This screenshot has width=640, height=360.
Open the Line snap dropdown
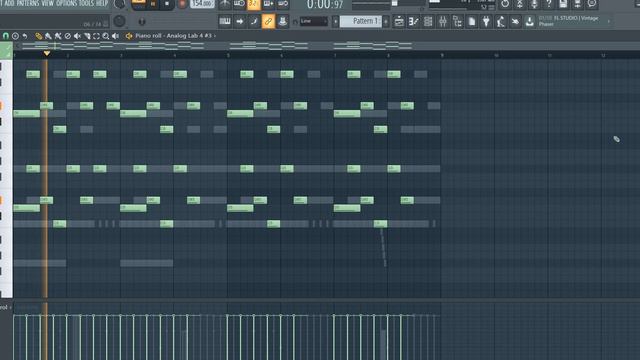(314, 21)
